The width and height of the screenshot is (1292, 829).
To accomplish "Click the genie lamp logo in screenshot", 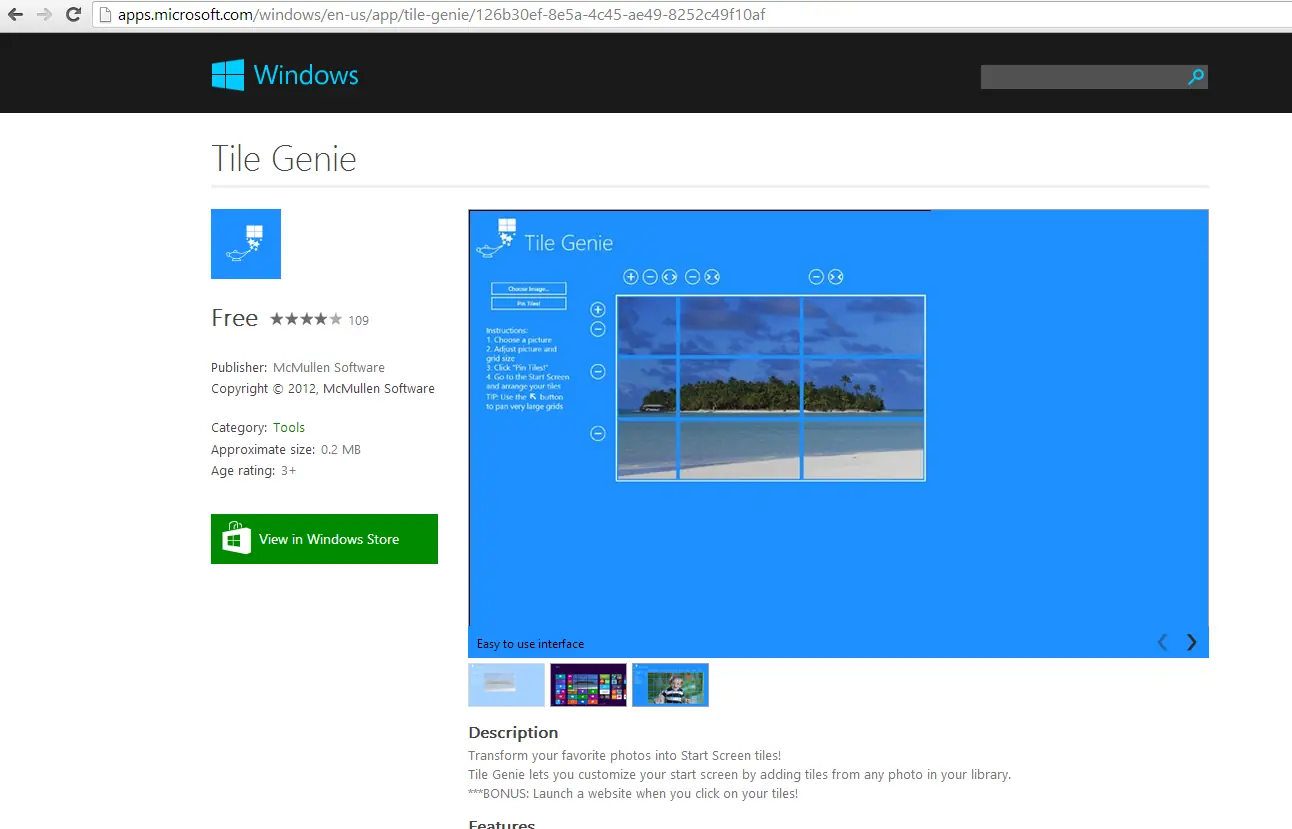I will (x=495, y=238).
